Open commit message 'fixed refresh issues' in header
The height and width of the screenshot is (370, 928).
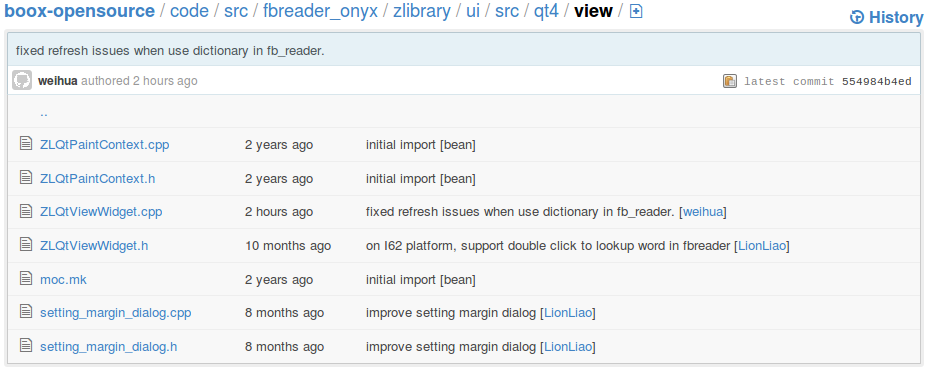pos(170,50)
